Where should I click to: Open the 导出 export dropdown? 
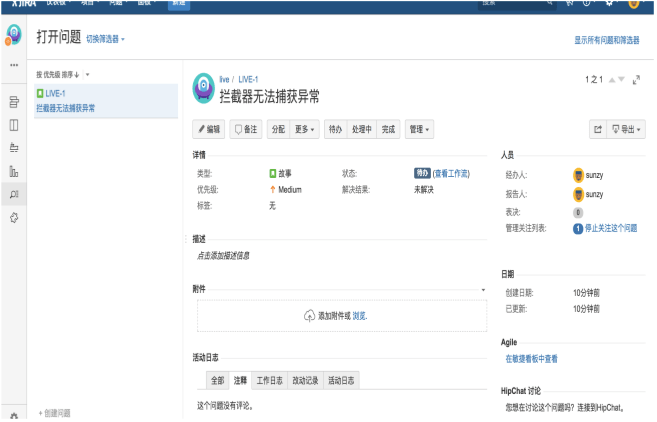(x=626, y=129)
